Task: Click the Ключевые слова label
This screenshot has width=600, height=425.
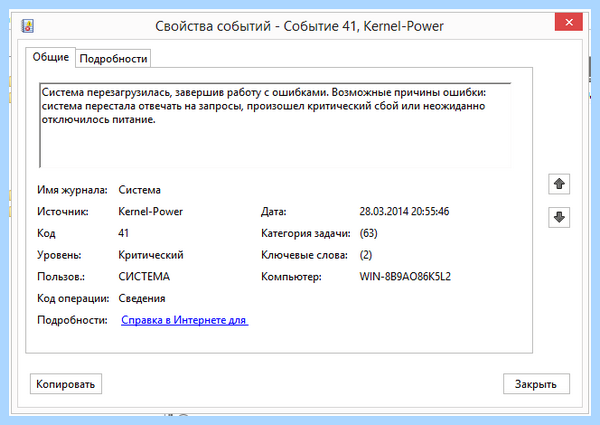Action: coord(304,255)
